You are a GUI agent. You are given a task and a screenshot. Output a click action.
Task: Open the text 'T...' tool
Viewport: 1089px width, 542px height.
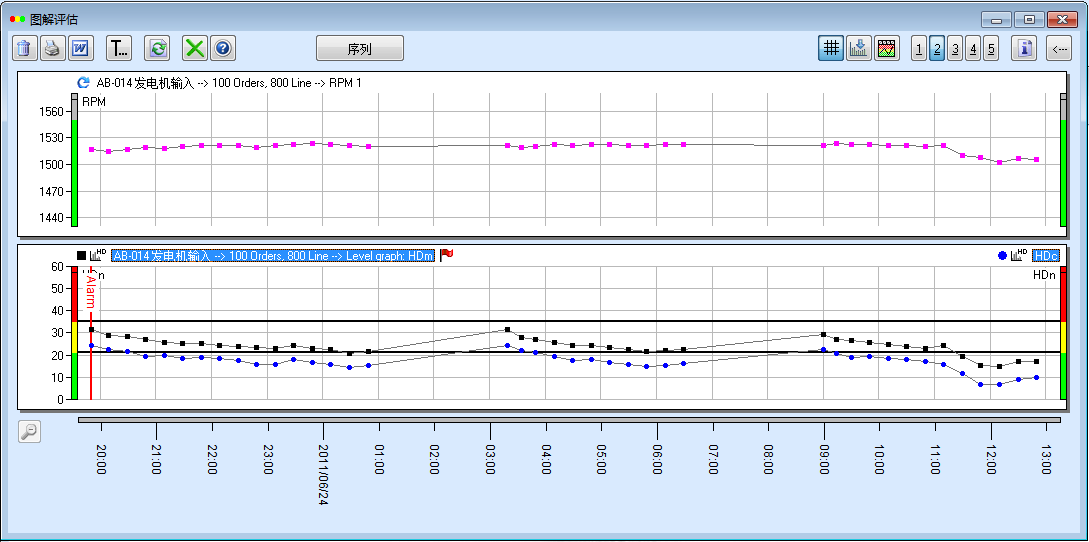(x=119, y=48)
